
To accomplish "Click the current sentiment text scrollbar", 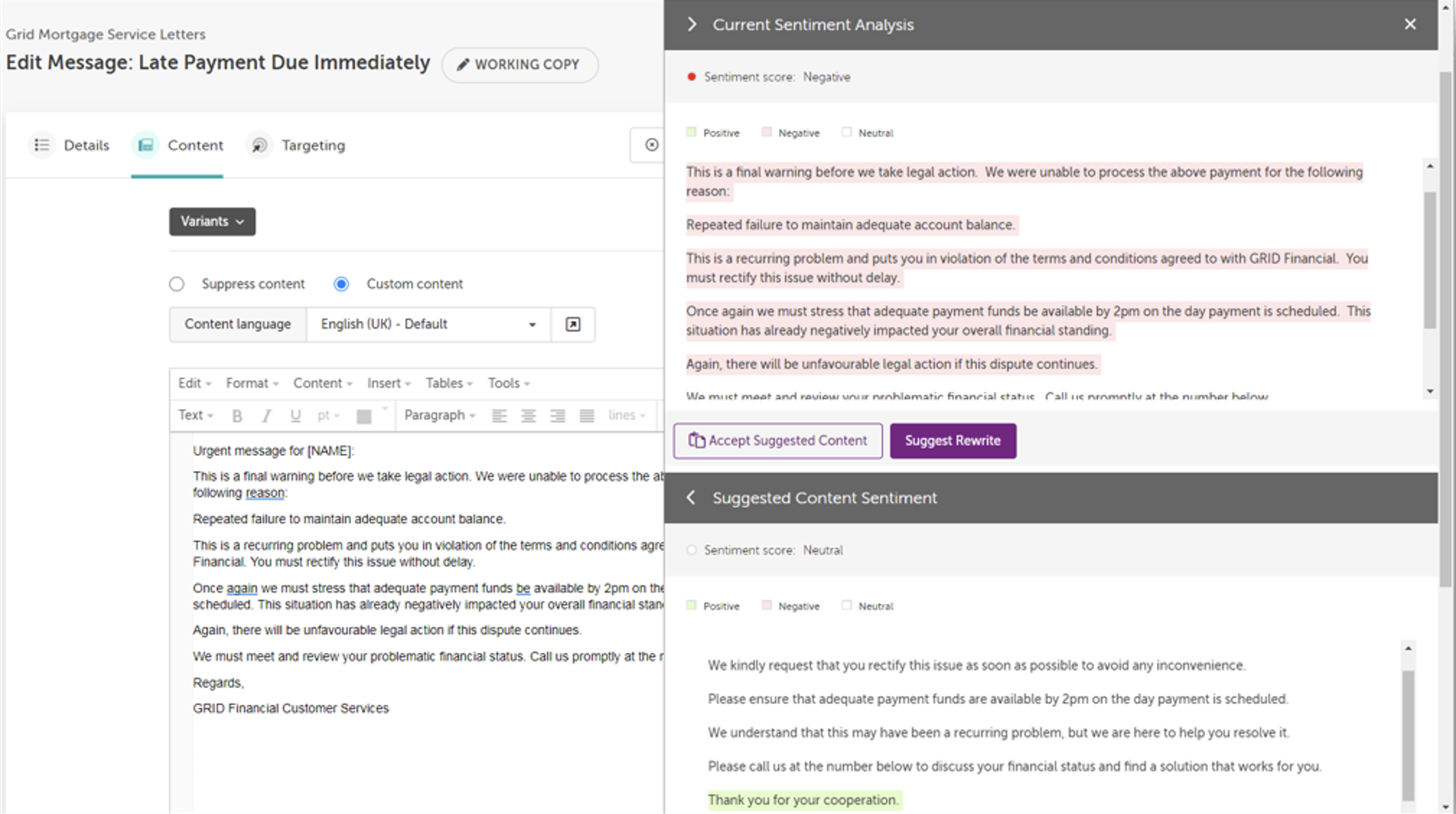I will coord(1429,260).
